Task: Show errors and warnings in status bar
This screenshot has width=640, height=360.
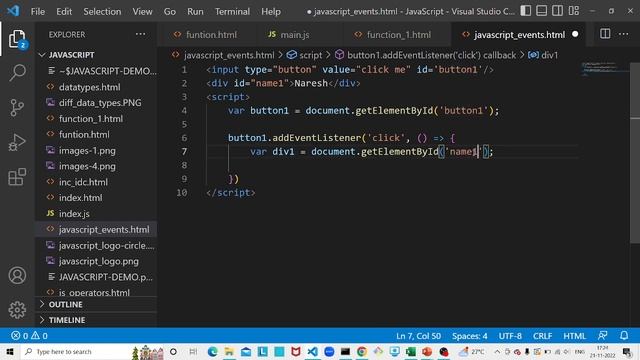Action: (x=29, y=336)
